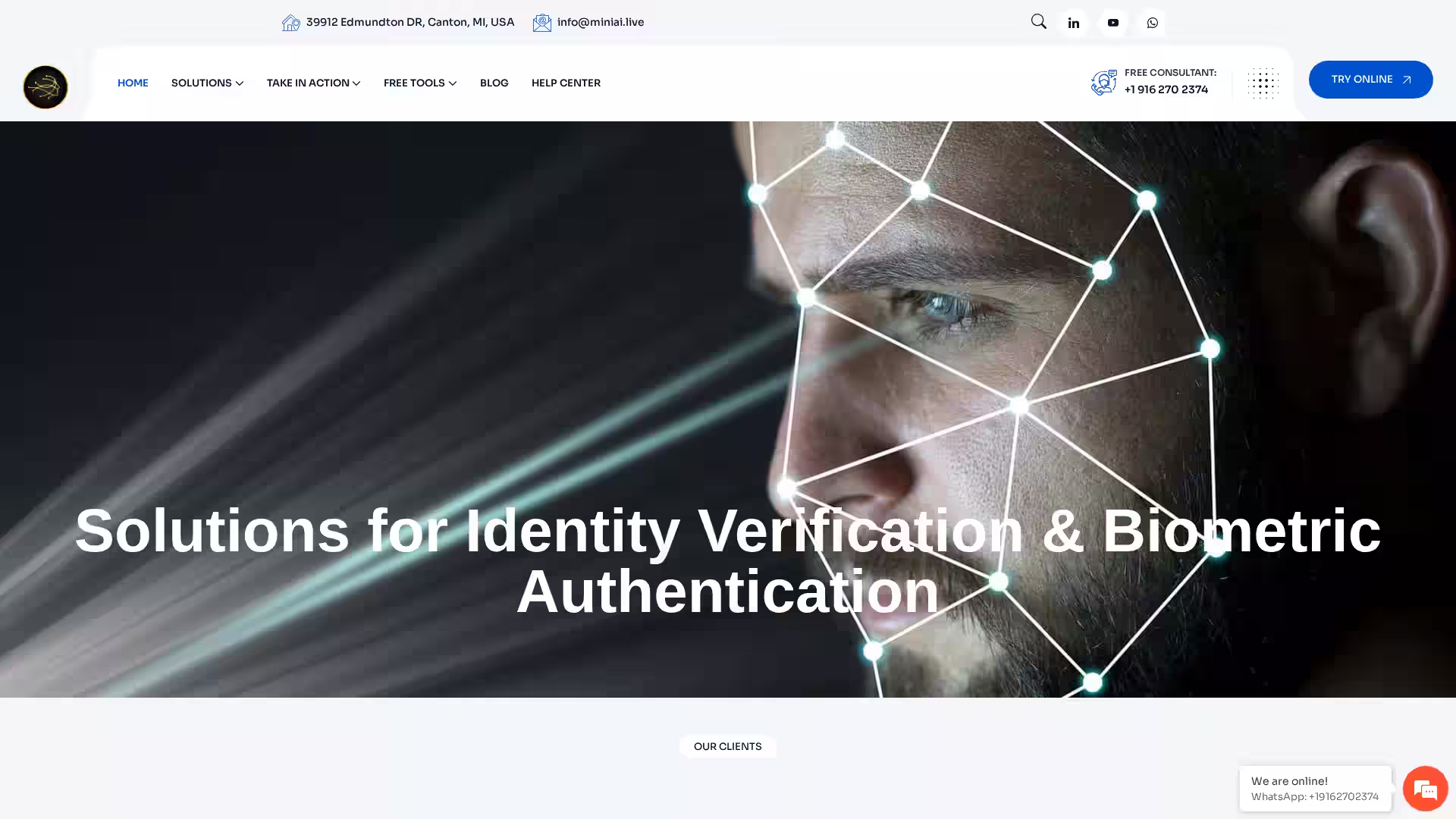
Task: Click the MiniAI round logo
Action: [x=45, y=87]
